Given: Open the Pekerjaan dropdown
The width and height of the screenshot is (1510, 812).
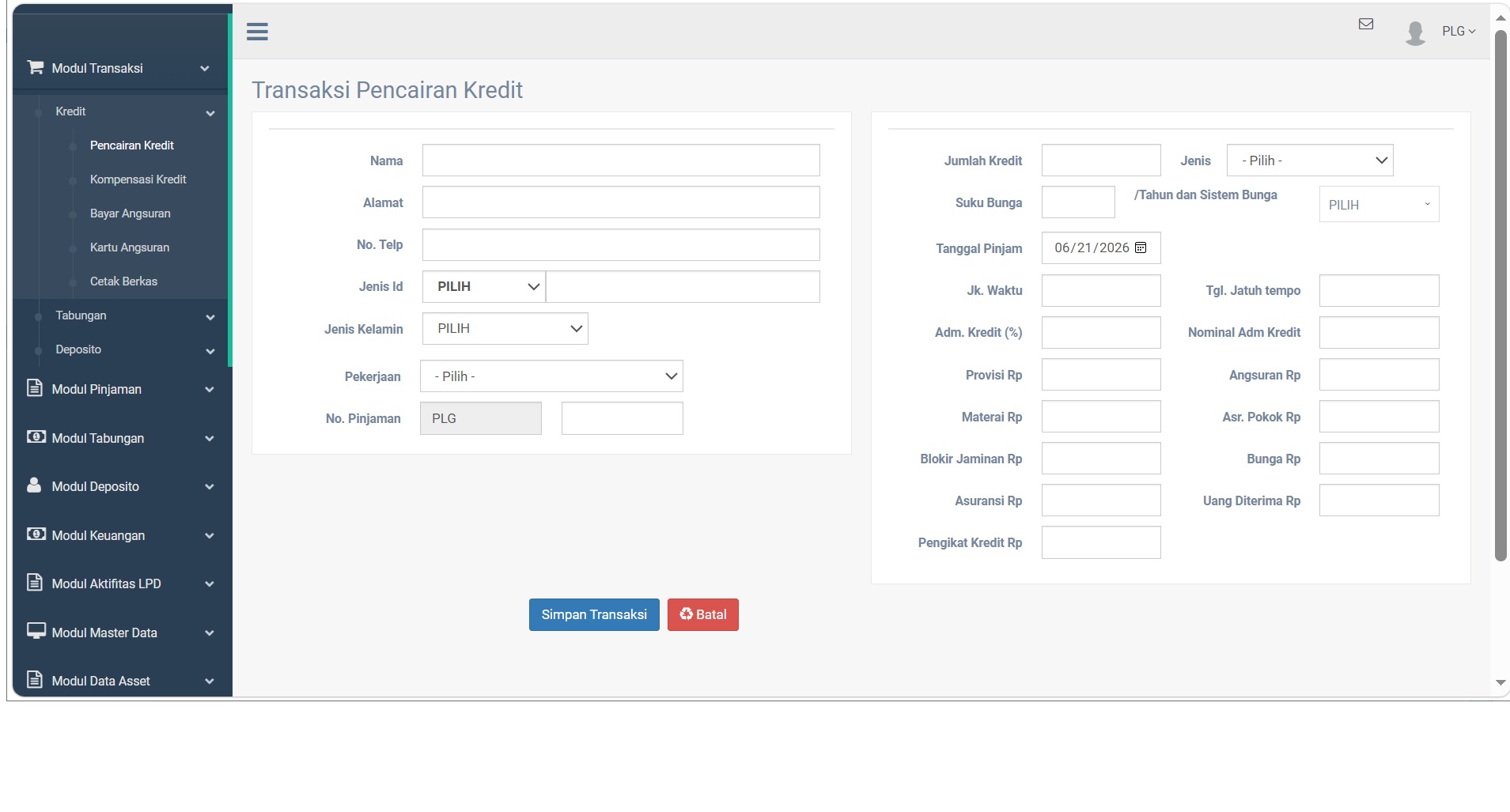Looking at the screenshot, I should [551, 376].
